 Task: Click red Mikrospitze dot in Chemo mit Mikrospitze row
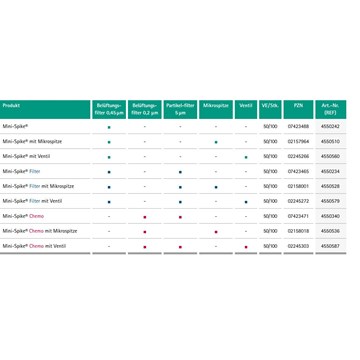point(216,232)
